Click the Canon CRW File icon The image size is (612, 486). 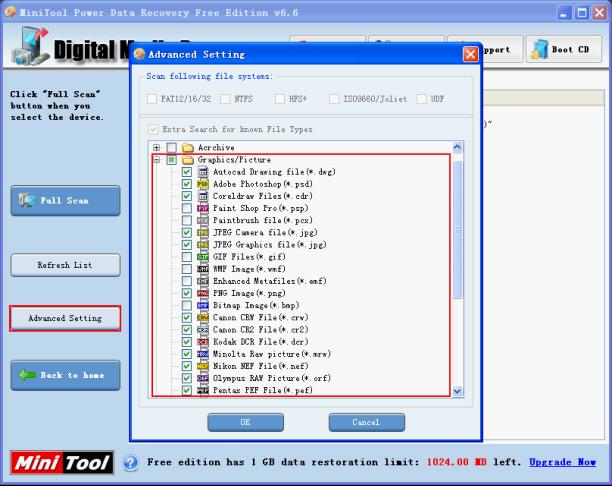click(203, 317)
